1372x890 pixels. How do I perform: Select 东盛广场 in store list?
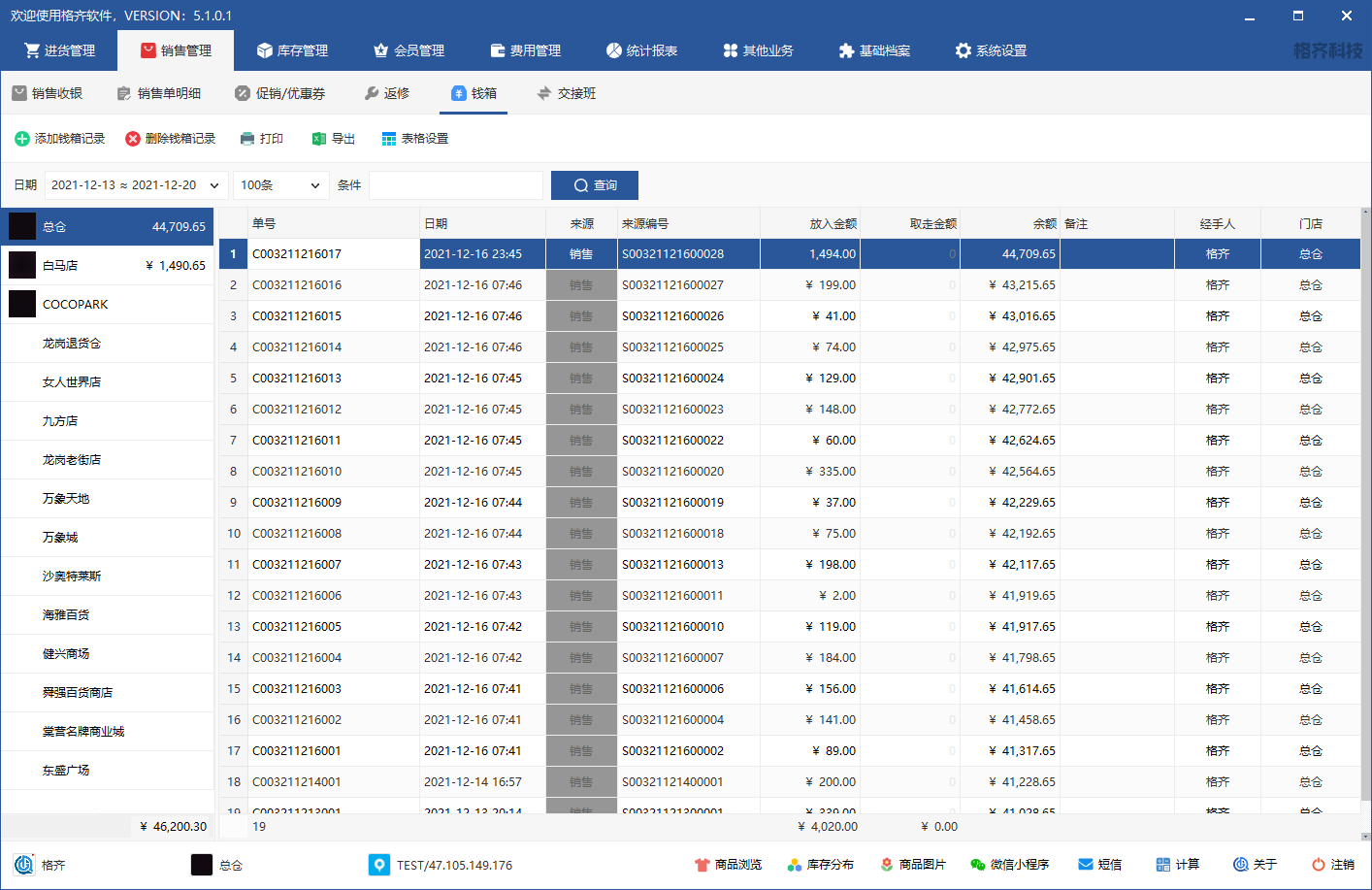pos(107,770)
